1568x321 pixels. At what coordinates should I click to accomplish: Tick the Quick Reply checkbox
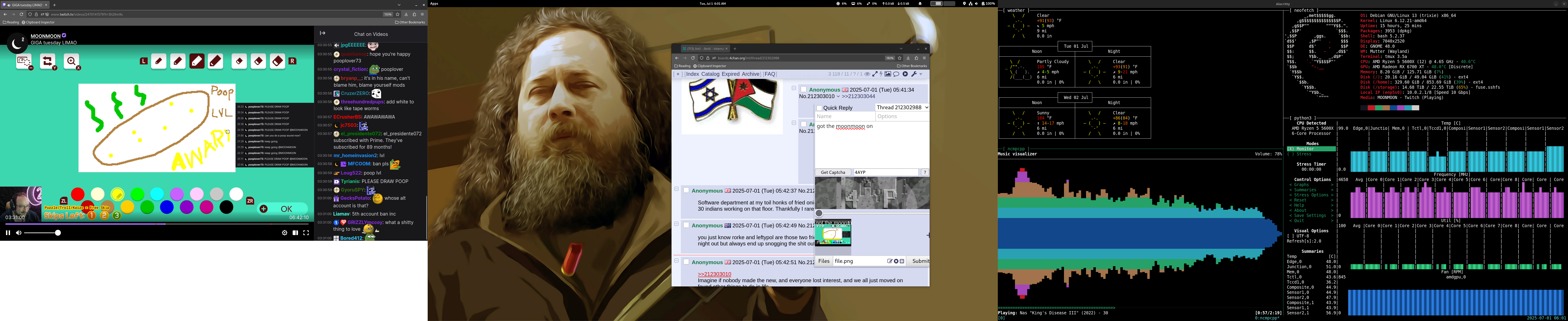pyautogui.click(x=819, y=108)
